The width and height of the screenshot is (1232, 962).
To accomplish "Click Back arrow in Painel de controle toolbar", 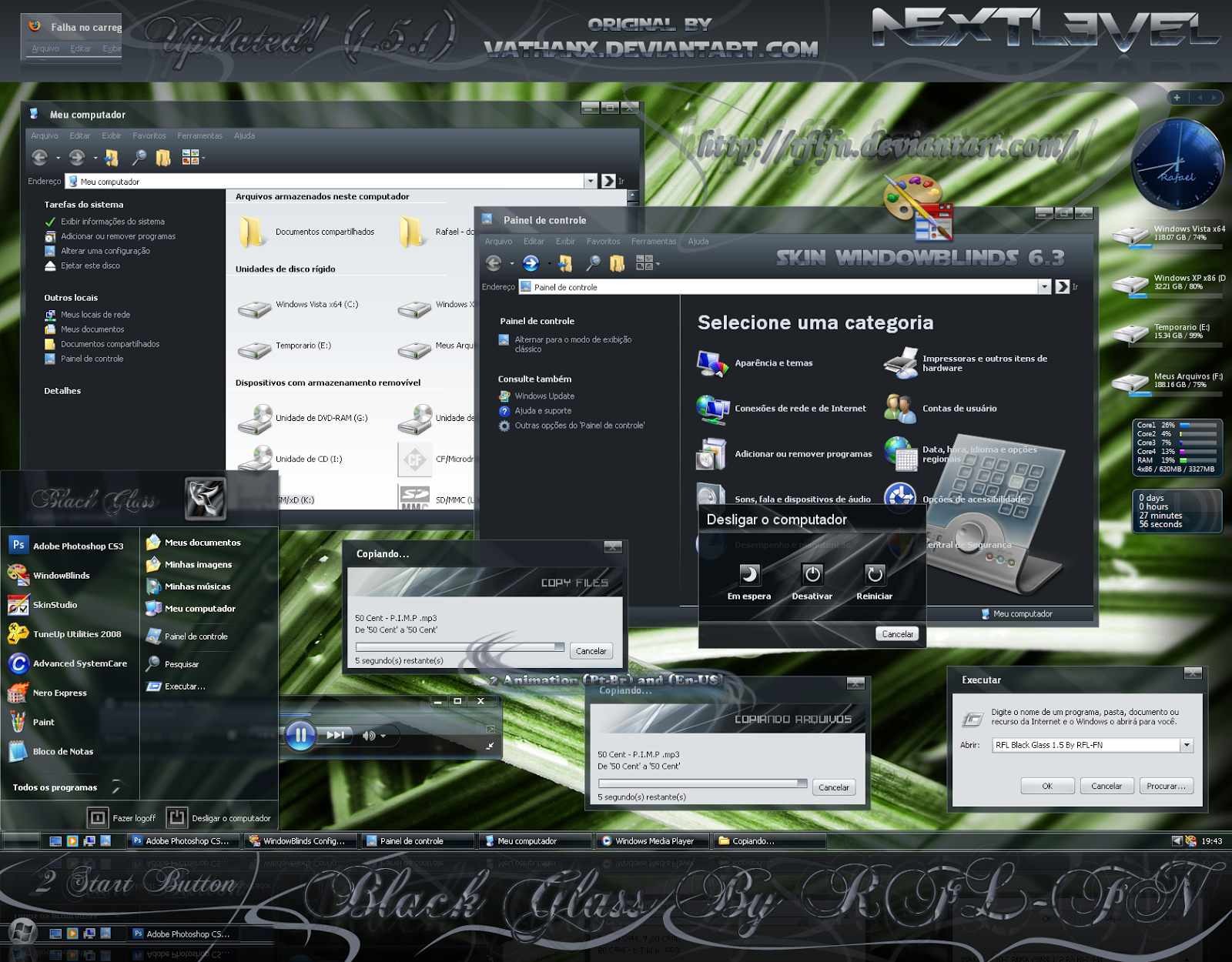I will coord(494,263).
